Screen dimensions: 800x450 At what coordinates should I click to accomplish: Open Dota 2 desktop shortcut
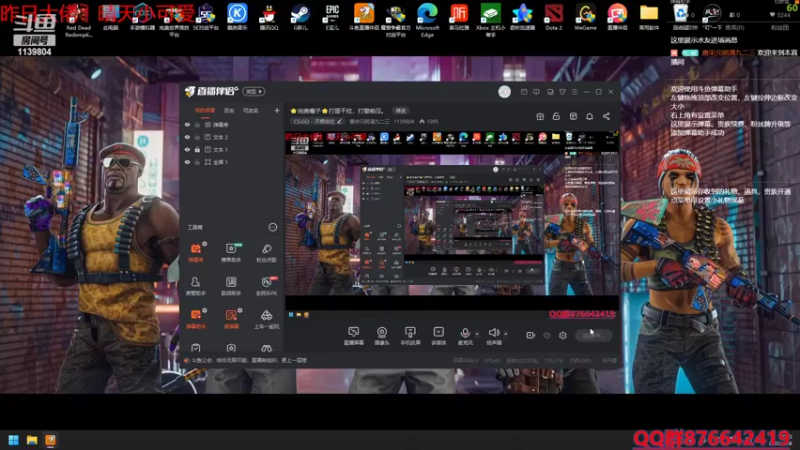(554, 17)
